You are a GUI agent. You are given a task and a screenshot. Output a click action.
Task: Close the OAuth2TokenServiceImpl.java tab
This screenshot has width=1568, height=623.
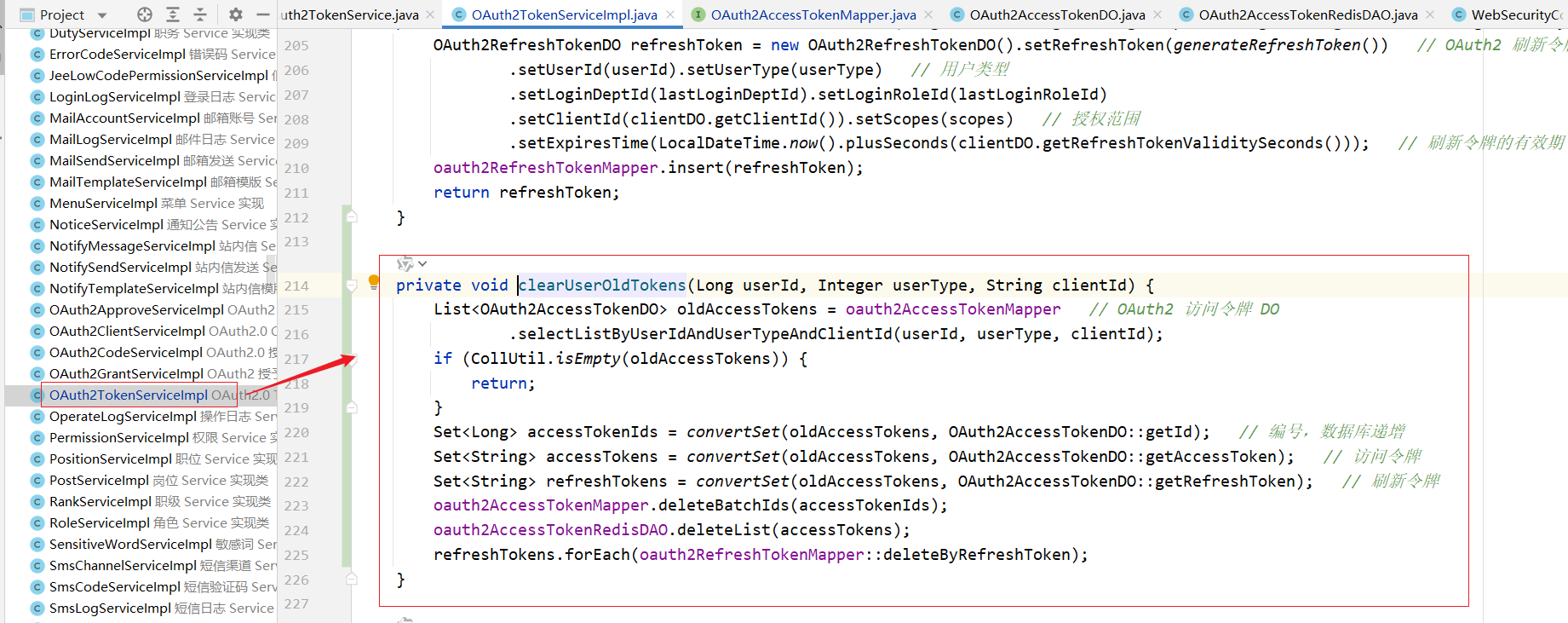pos(670,14)
